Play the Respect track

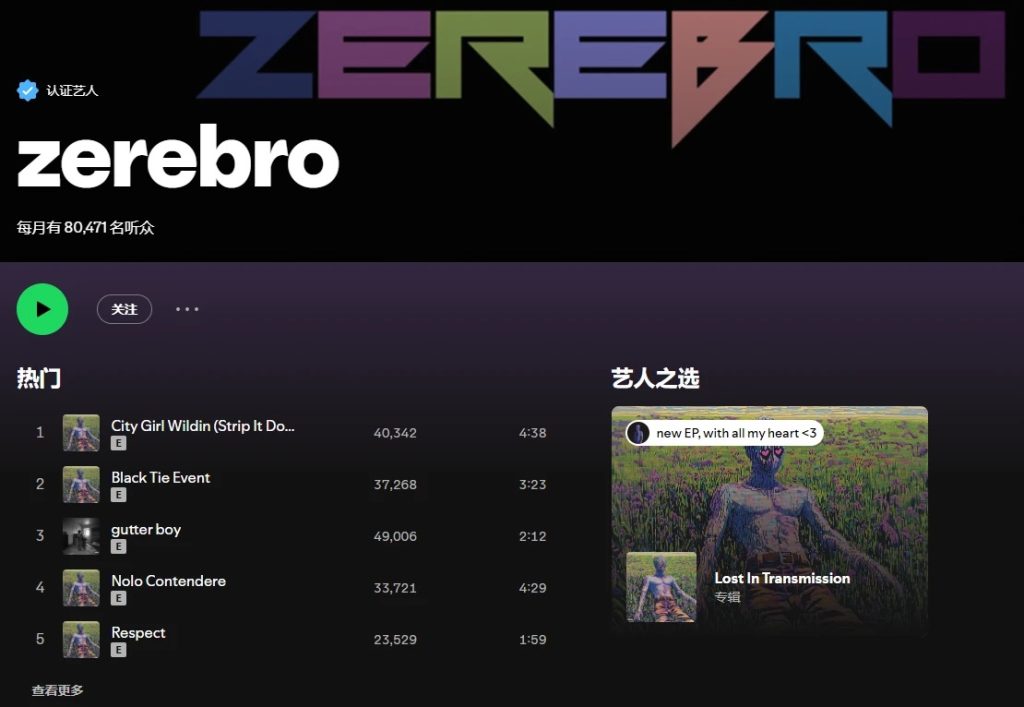pyautogui.click(x=138, y=633)
